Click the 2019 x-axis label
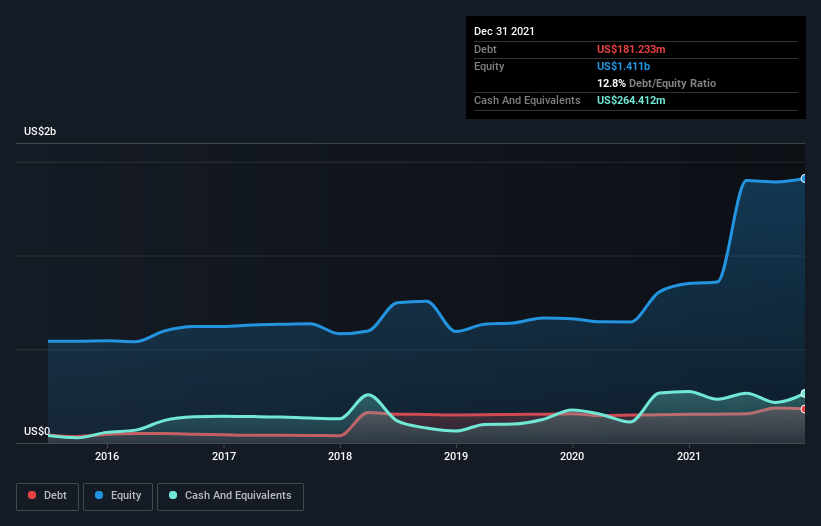This screenshot has width=821, height=526. click(x=456, y=456)
